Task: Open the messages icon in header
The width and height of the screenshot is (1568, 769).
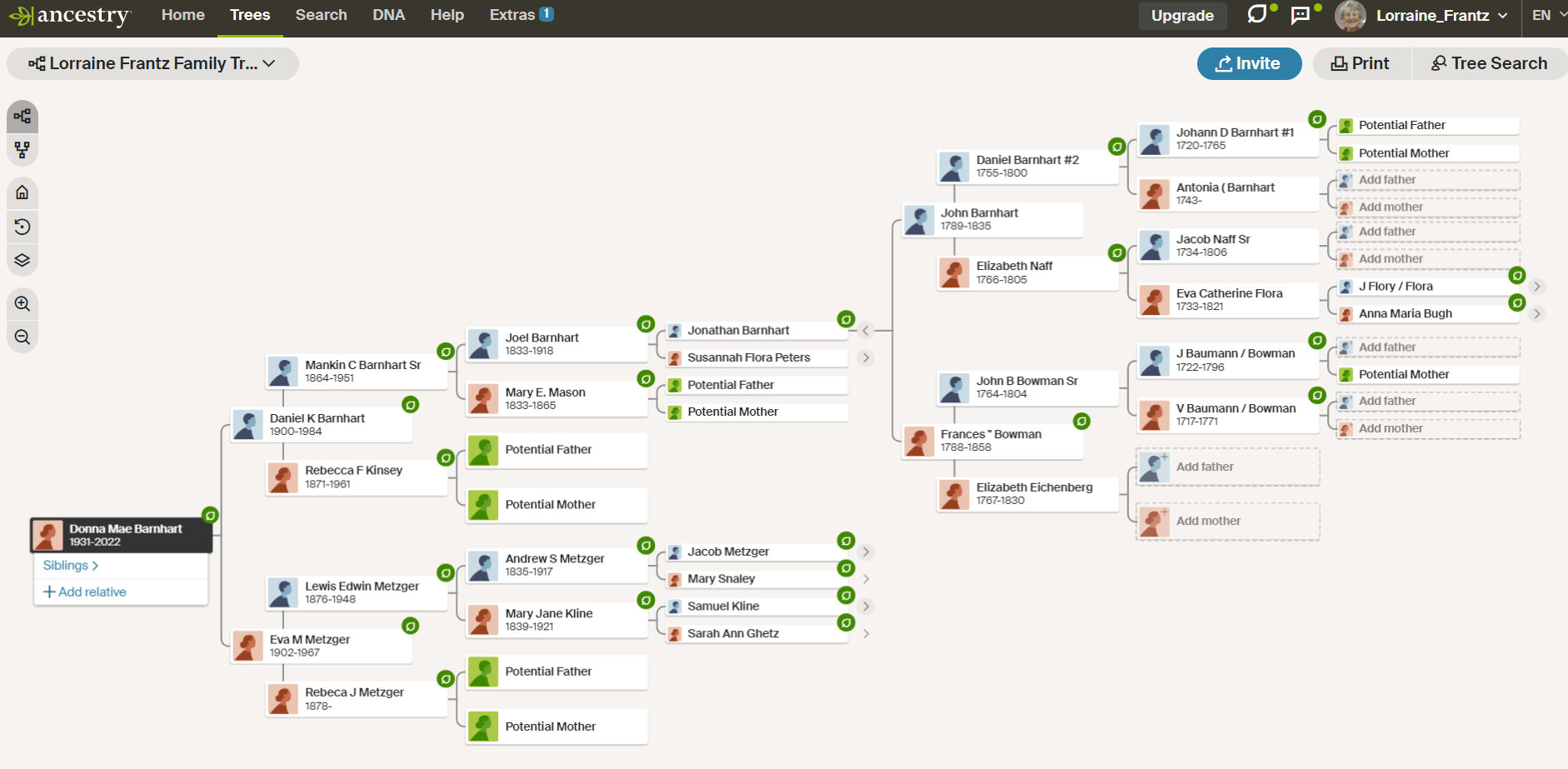Action: pyautogui.click(x=1300, y=15)
